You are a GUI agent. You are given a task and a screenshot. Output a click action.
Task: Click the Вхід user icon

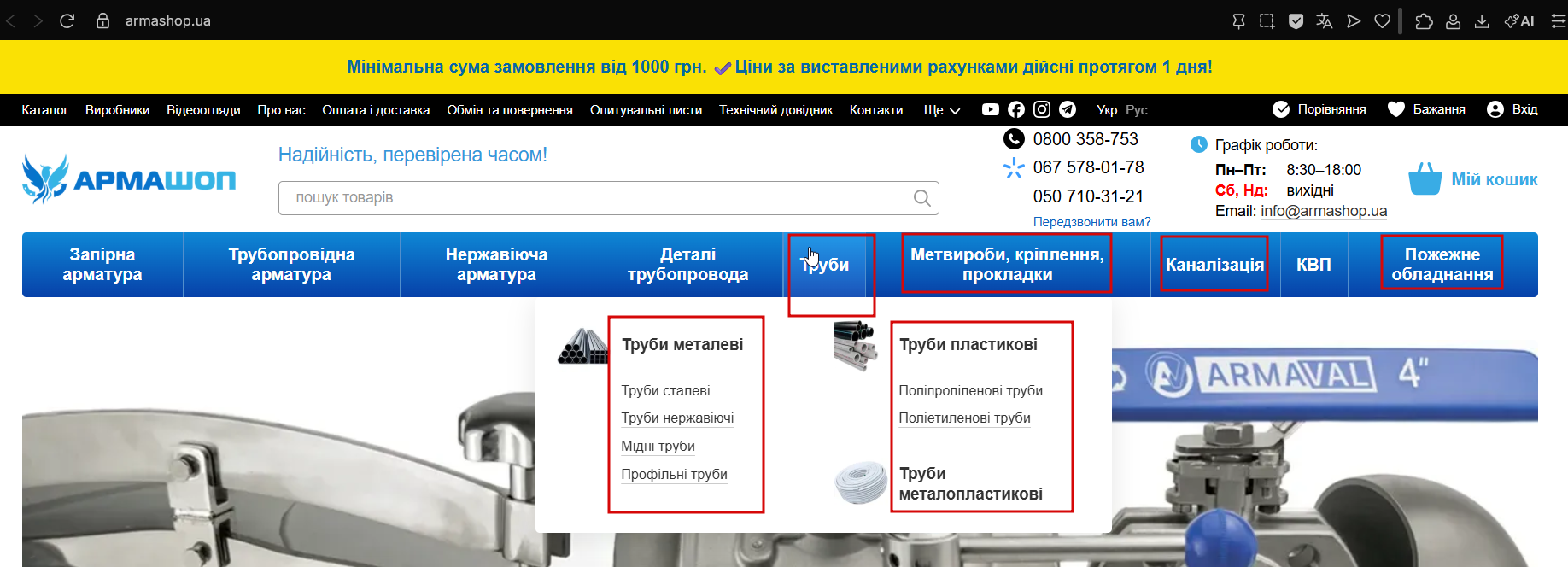[x=1495, y=109]
